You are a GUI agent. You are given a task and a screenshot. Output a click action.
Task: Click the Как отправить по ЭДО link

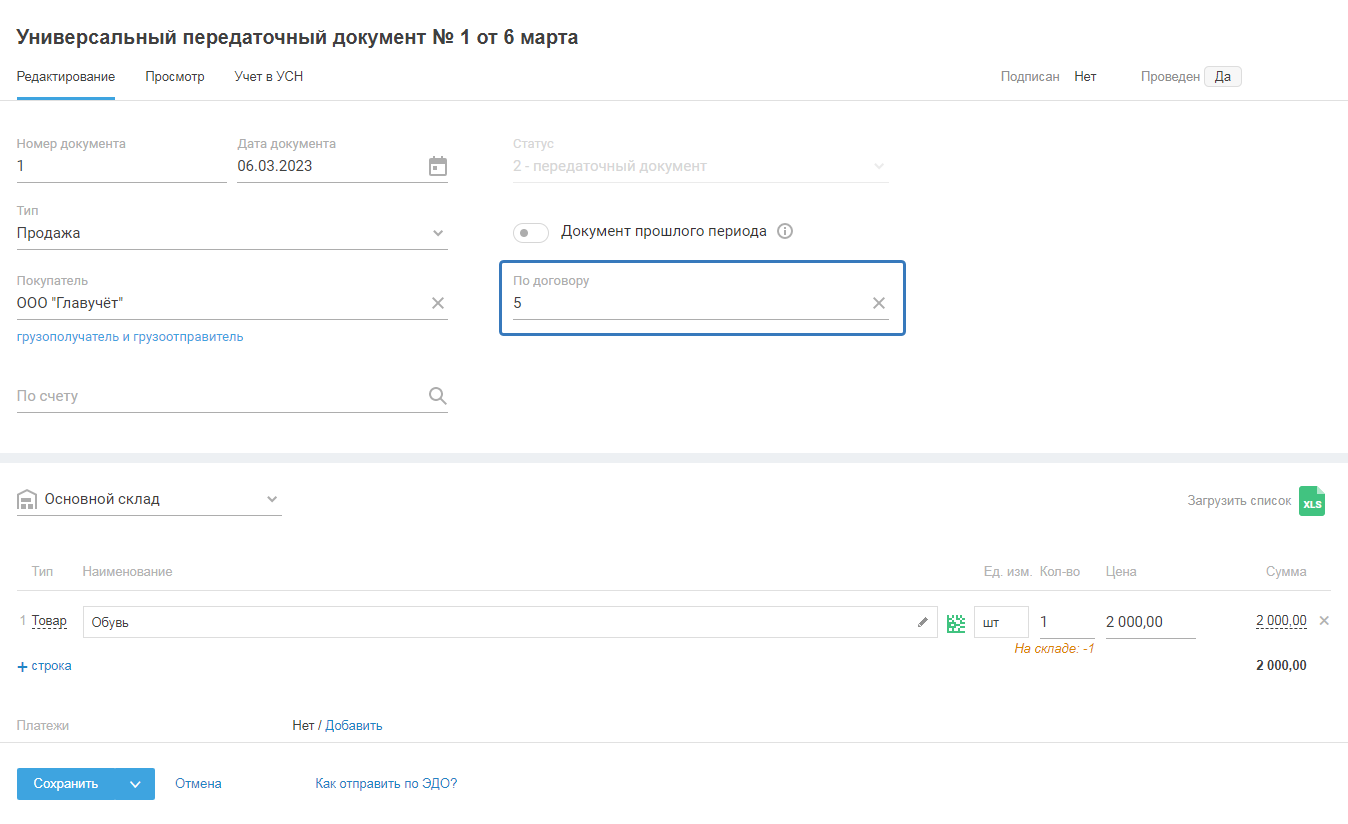tap(386, 784)
